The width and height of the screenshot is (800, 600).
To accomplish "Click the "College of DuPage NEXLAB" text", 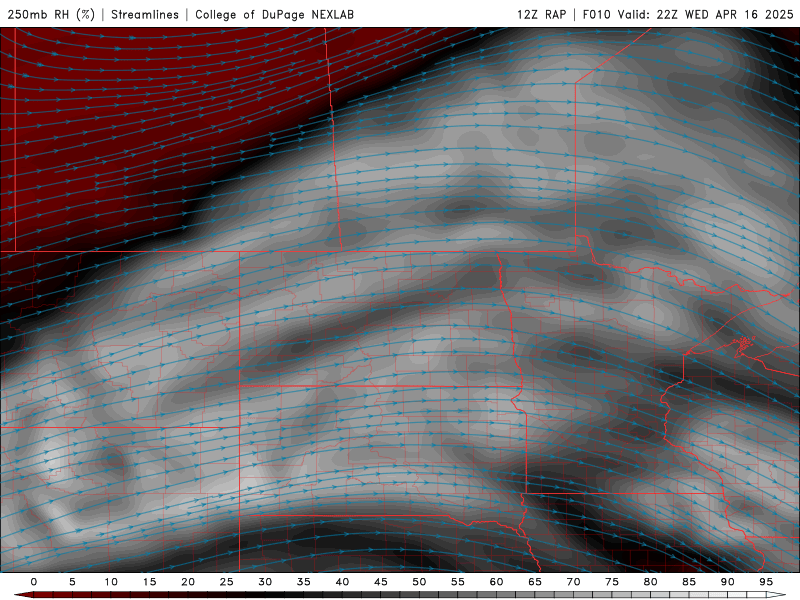I will (x=274, y=14).
